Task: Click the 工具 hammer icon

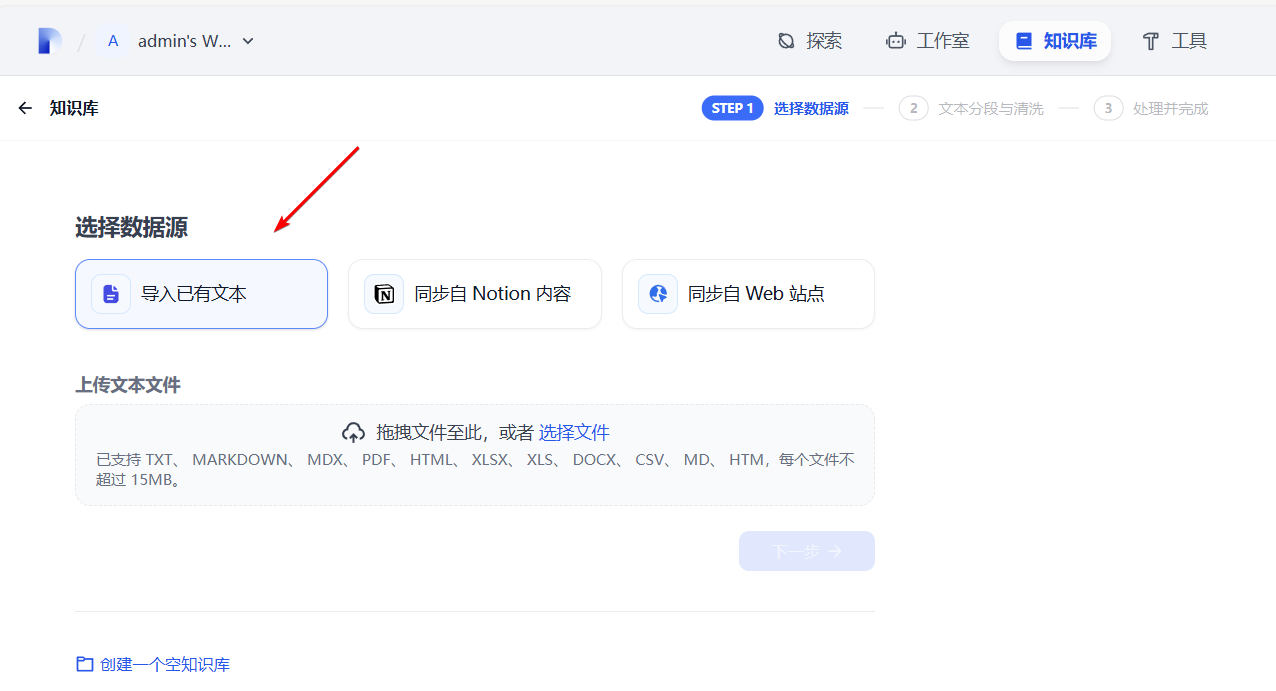Action: pos(1151,41)
